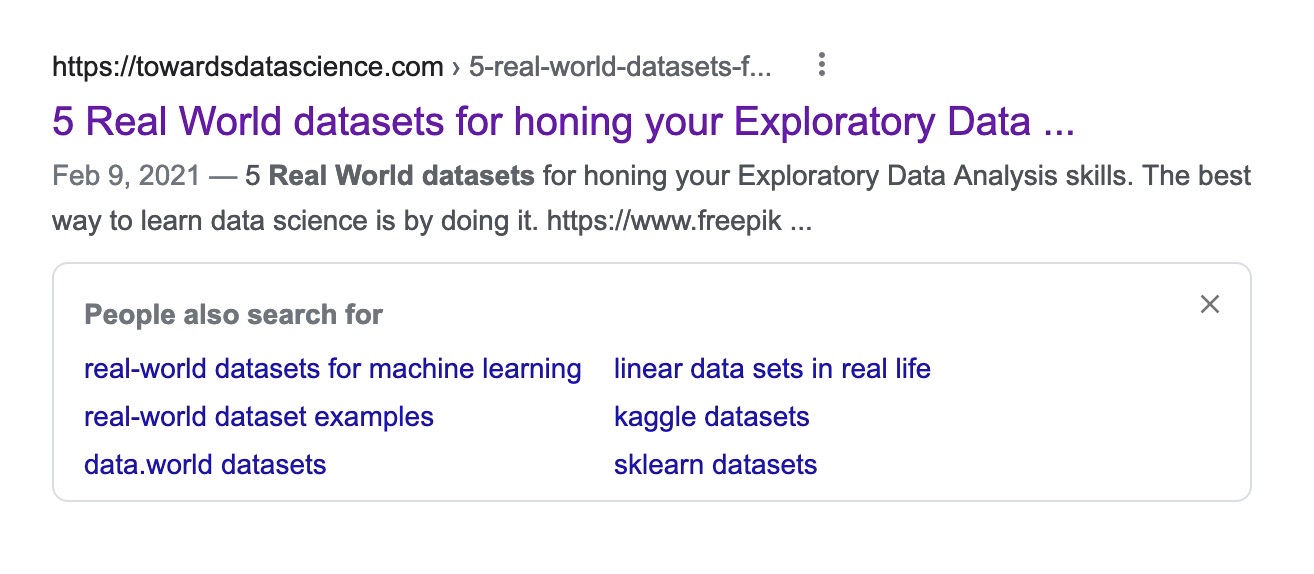Click the People also search for heading
This screenshot has height=574, width=1314.
[x=233, y=315]
